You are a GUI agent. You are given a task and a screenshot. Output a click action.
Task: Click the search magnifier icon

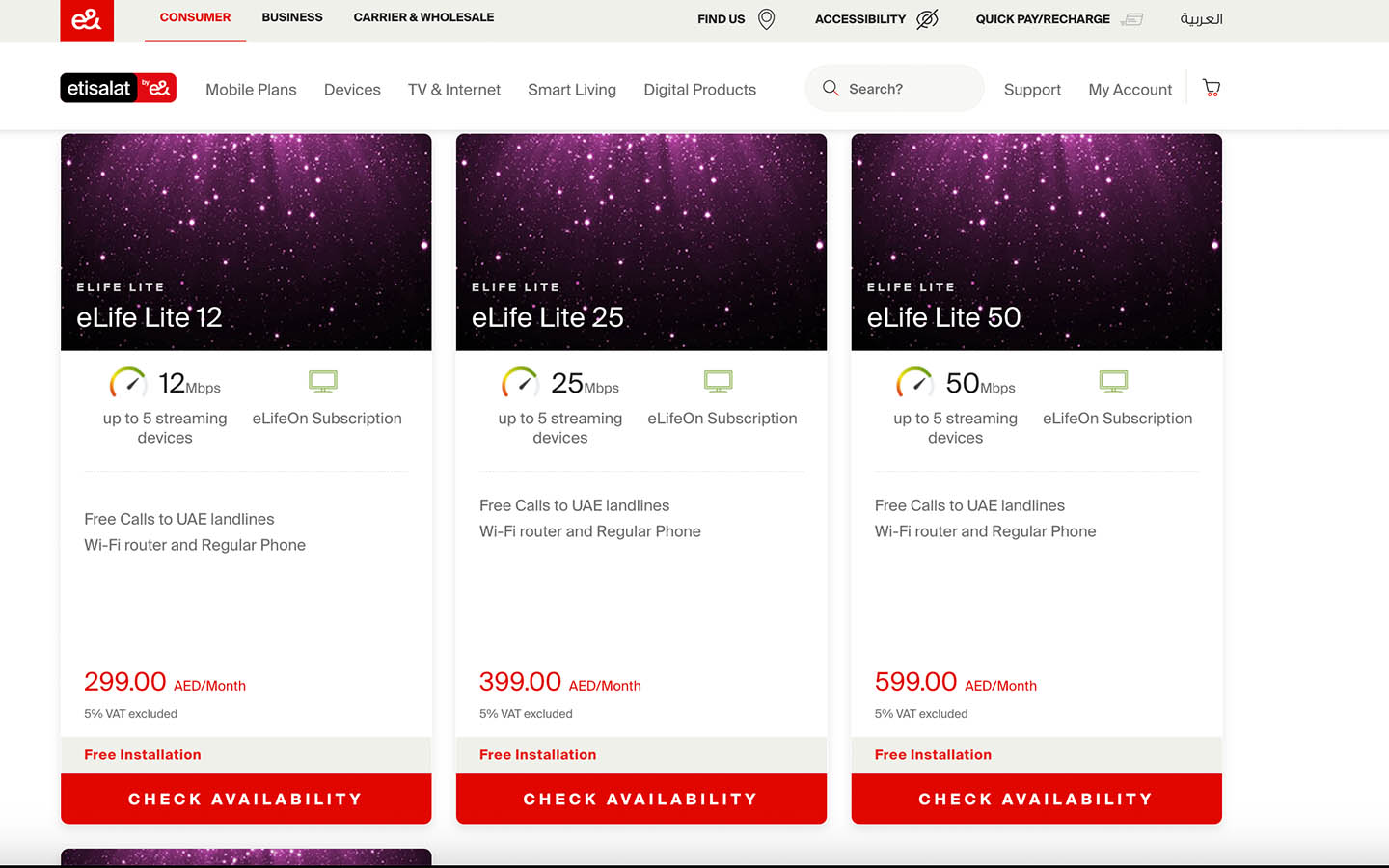pos(831,88)
